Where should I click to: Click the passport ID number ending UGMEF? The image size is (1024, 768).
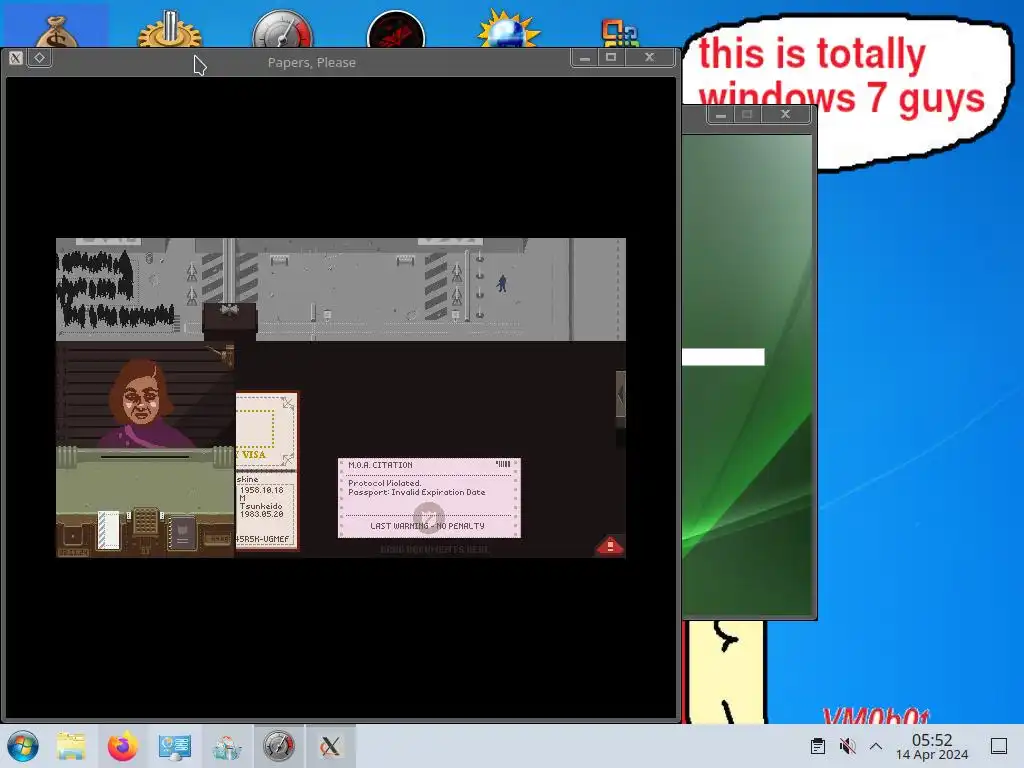[262, 539]
